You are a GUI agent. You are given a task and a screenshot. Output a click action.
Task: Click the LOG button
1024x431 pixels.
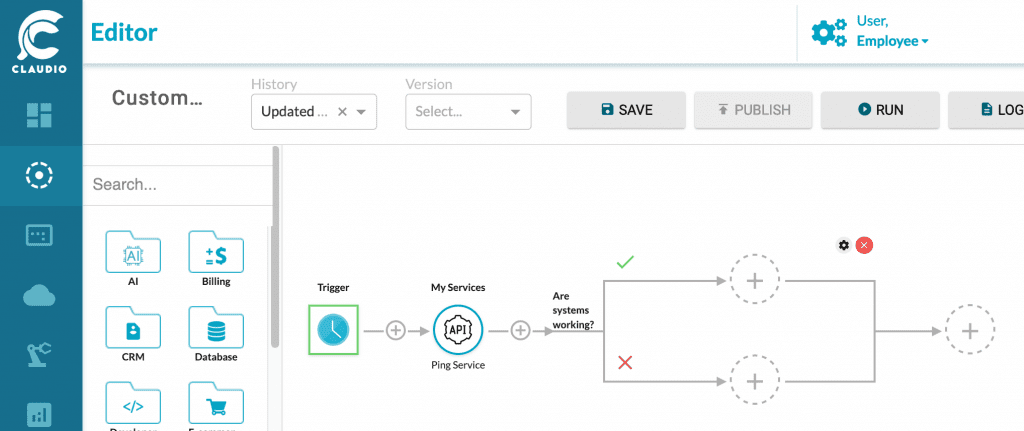tap(986, 110)
